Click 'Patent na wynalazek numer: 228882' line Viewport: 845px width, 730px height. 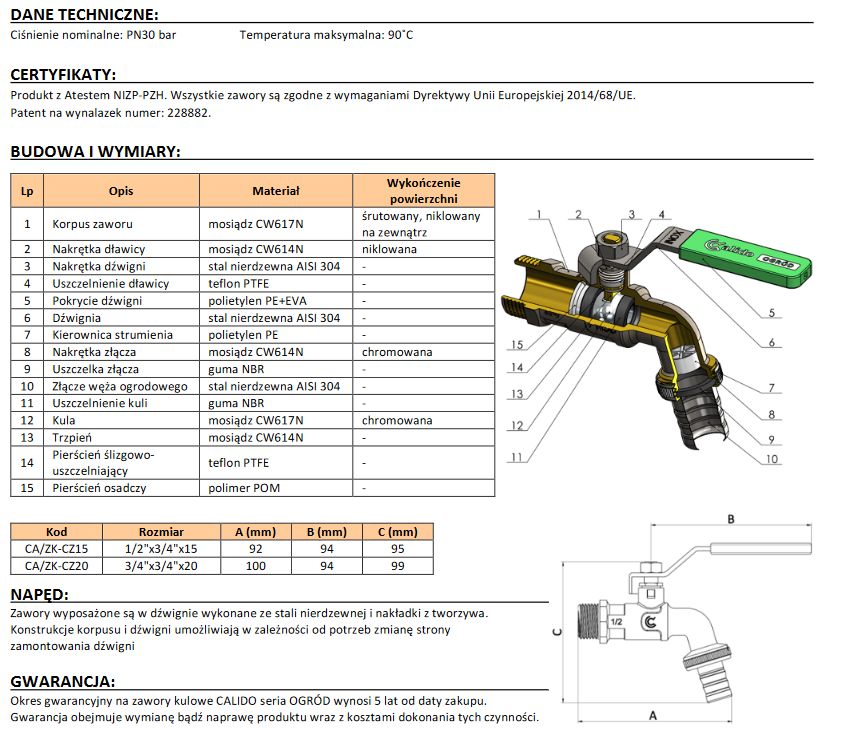tap(110, 113)
